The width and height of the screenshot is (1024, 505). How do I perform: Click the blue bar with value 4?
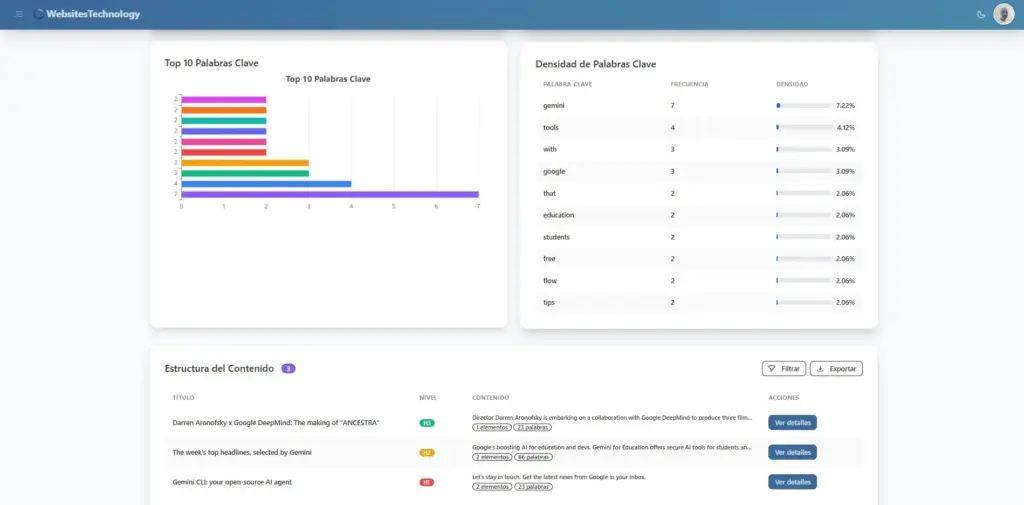[266, 184]
